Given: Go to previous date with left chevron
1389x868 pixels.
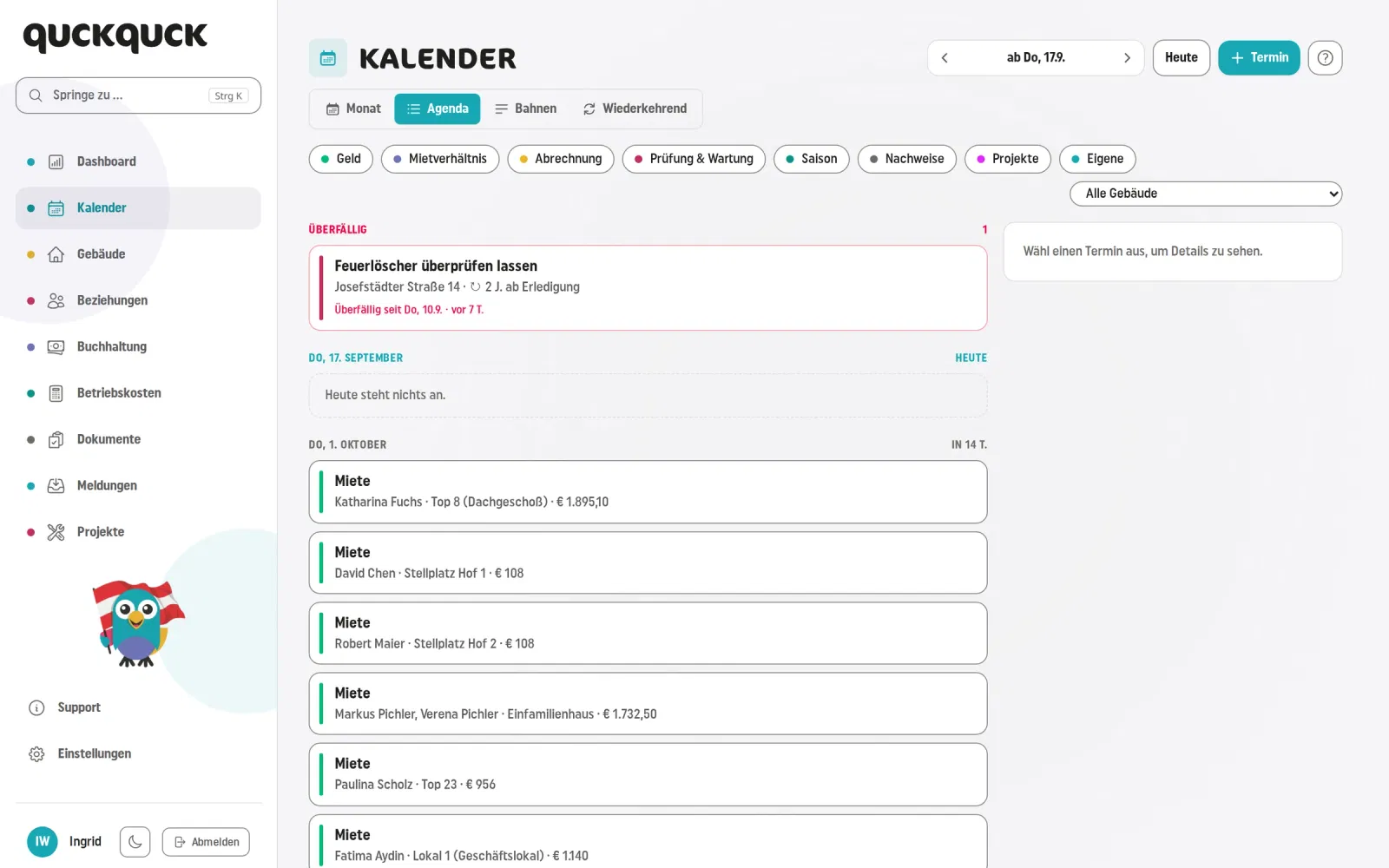Looking at the screenshot, I should [945, 58].
